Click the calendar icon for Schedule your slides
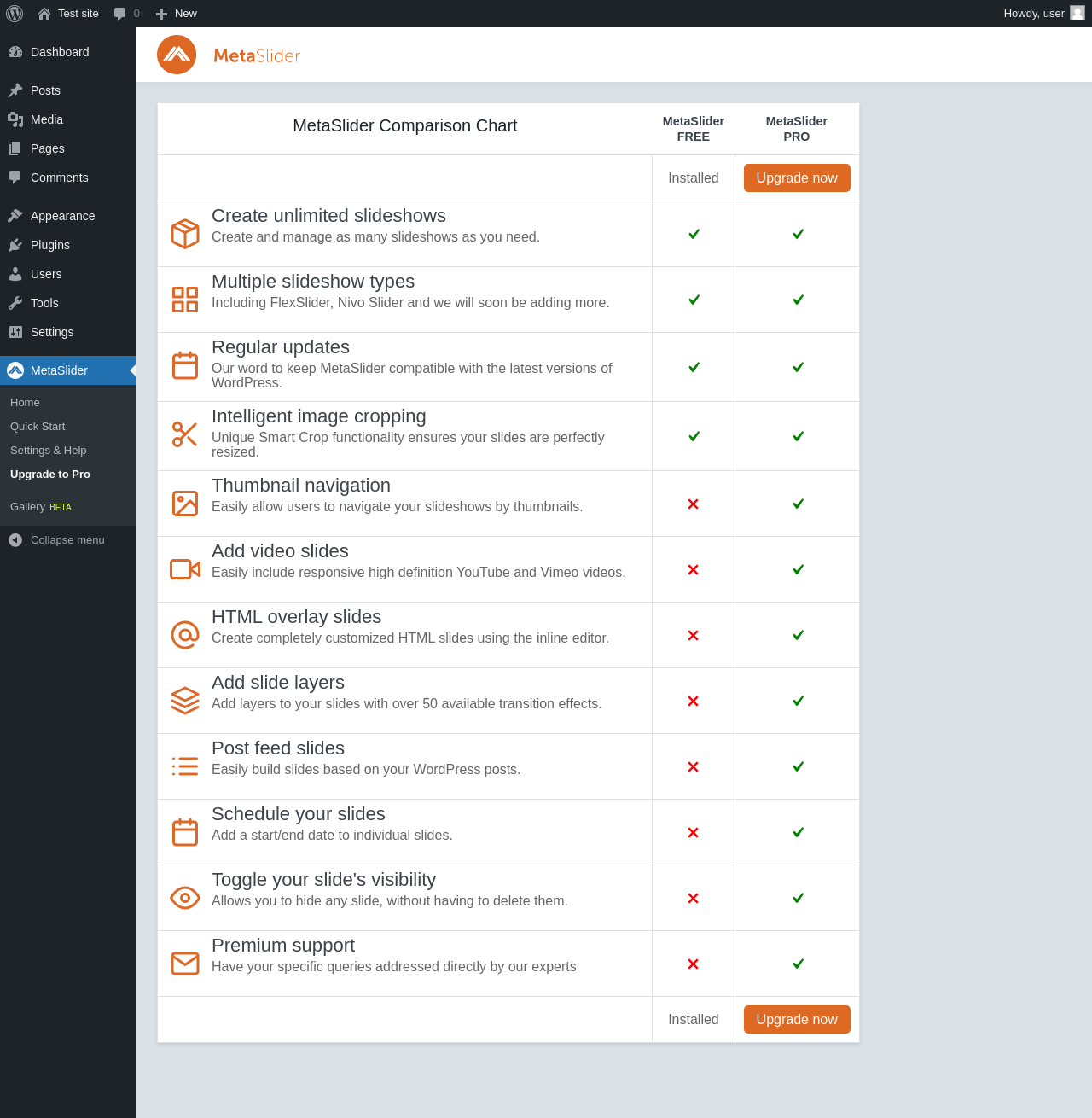Viewport: 1092px width, 1118px height. 185,832
